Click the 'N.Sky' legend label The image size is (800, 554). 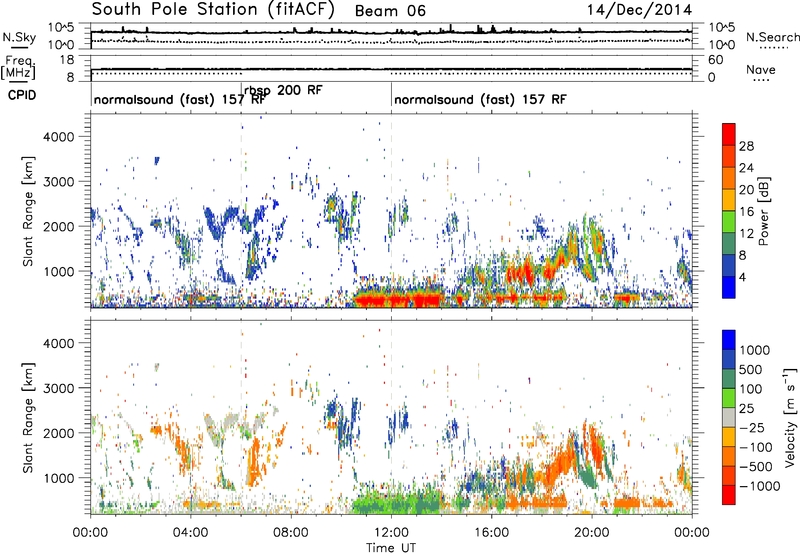19,38
